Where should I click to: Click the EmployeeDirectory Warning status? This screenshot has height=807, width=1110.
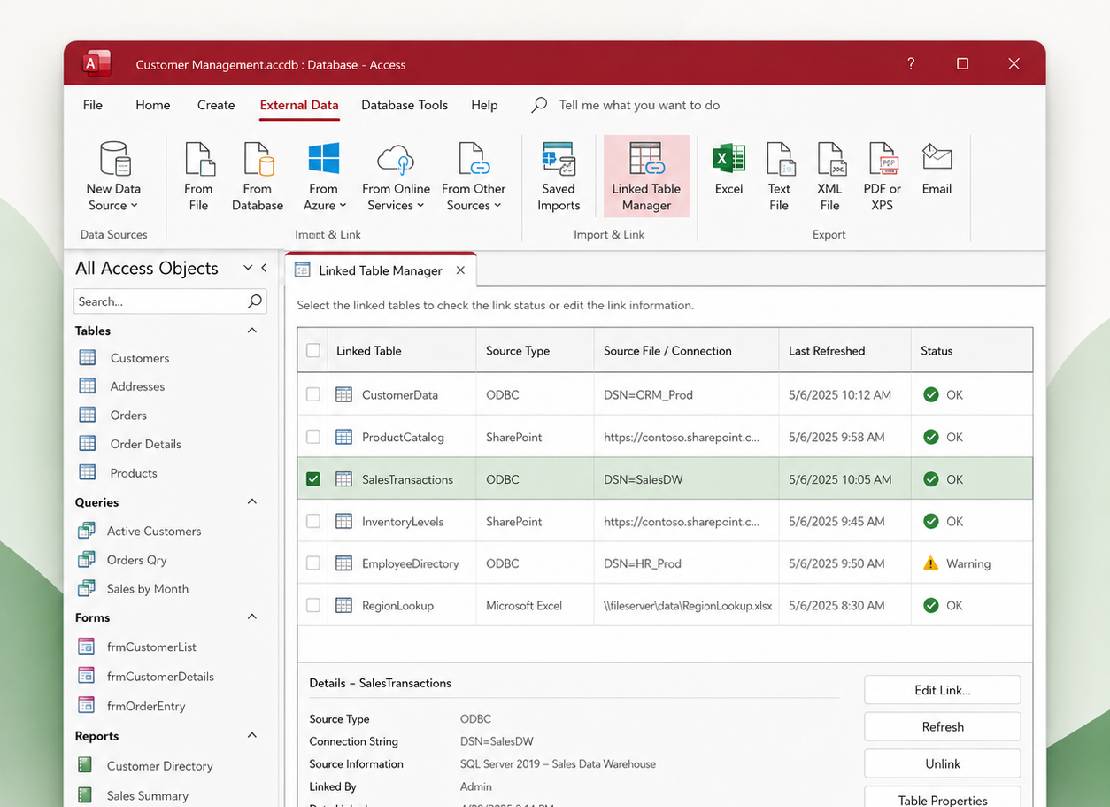click(x=957, y=563)
